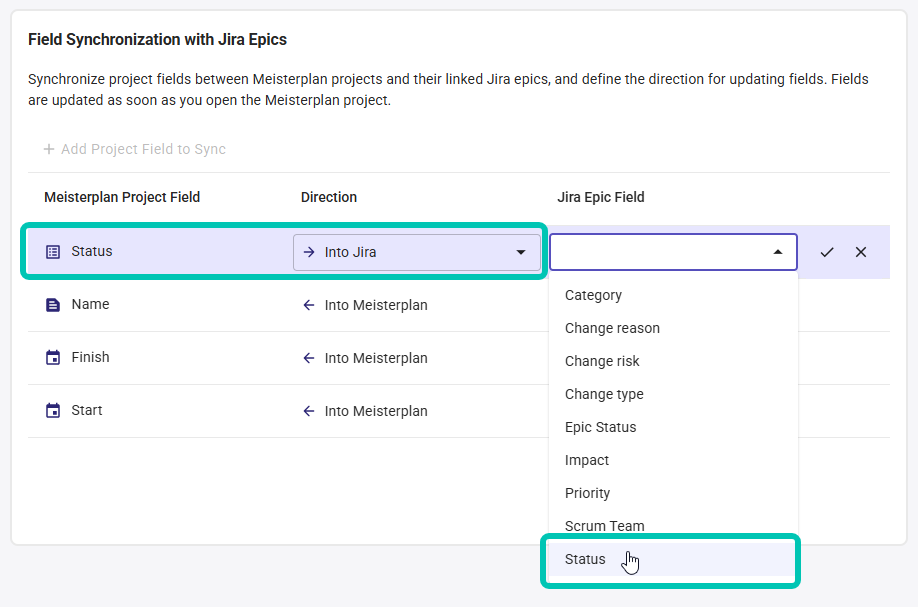Pick Epic Status from the list

click(673, 427)
